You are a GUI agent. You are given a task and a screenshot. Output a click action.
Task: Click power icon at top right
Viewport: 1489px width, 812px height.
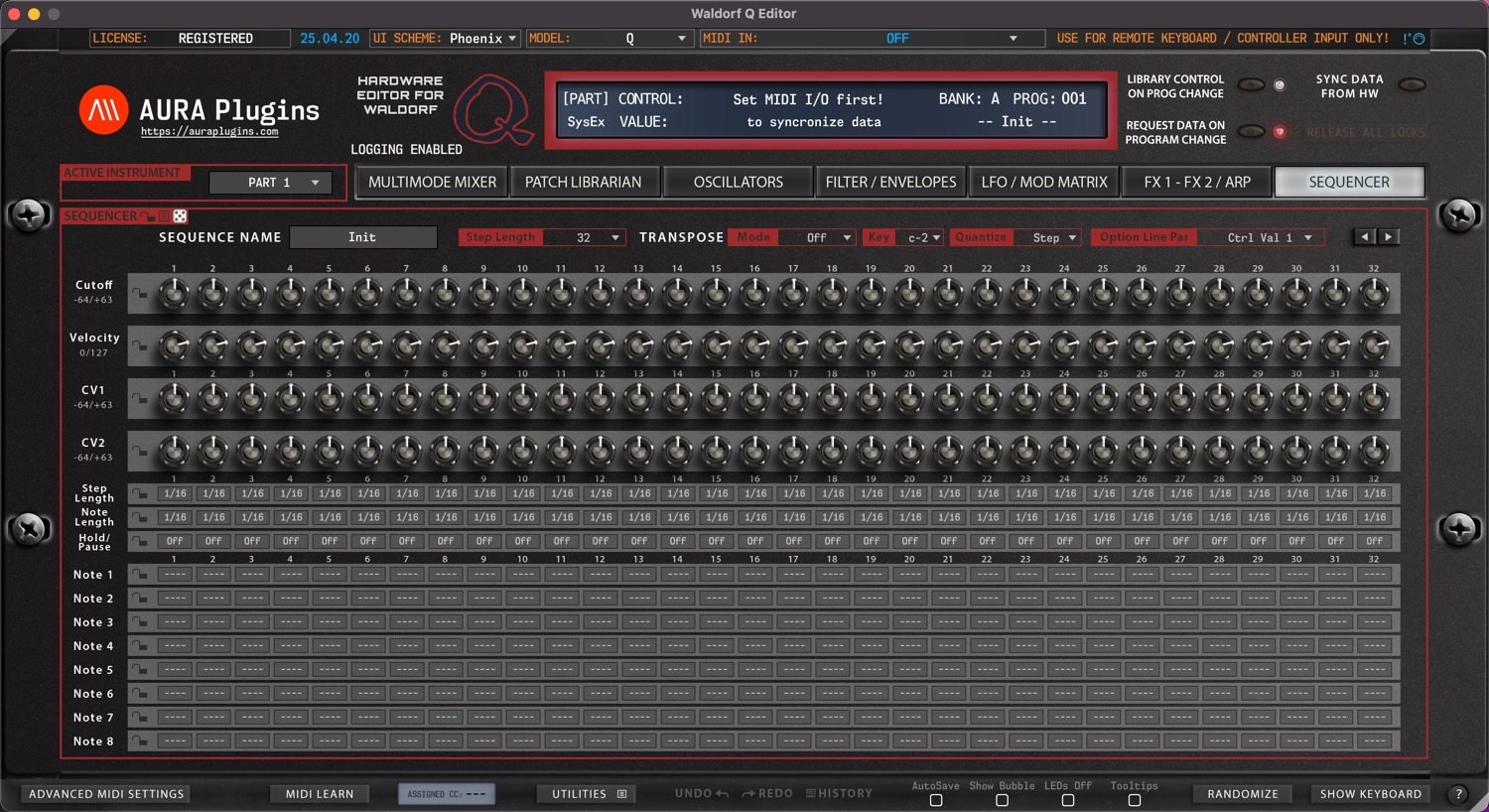(x=1419, y=39)
